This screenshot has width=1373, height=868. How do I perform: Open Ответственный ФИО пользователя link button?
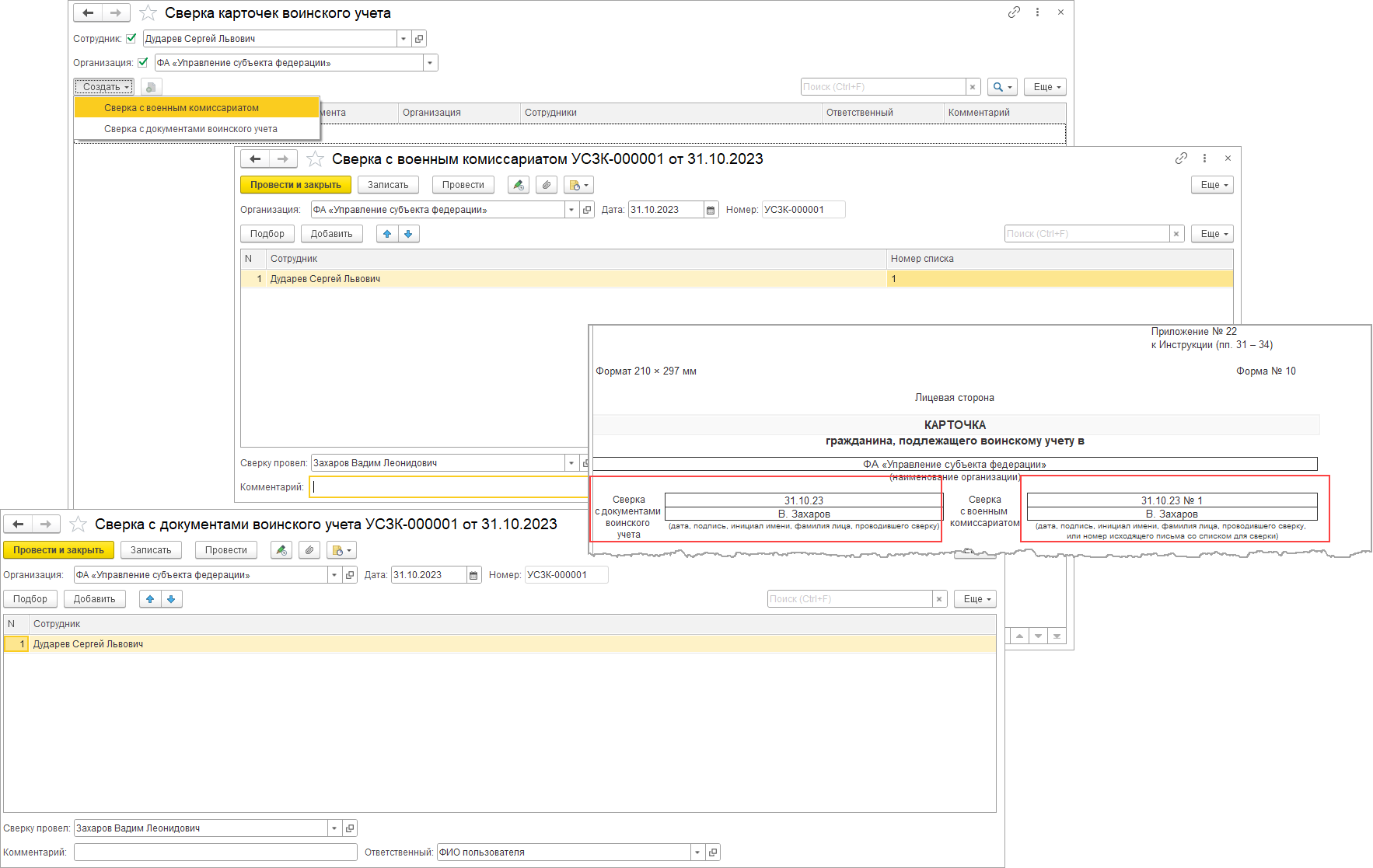[714, 852]
